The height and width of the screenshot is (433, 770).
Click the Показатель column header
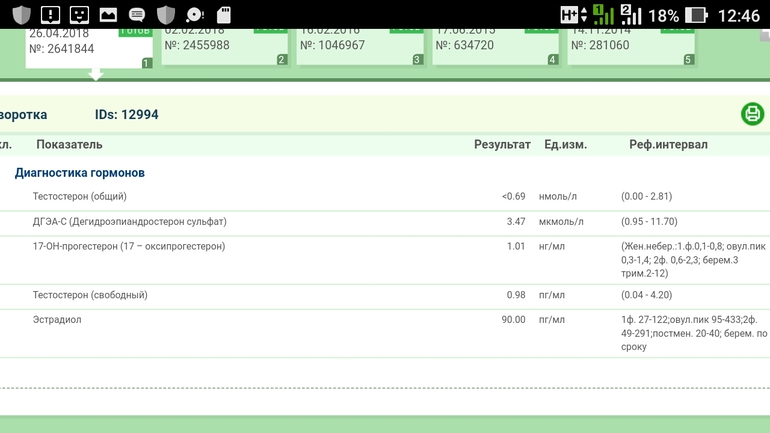click(69, 145)
